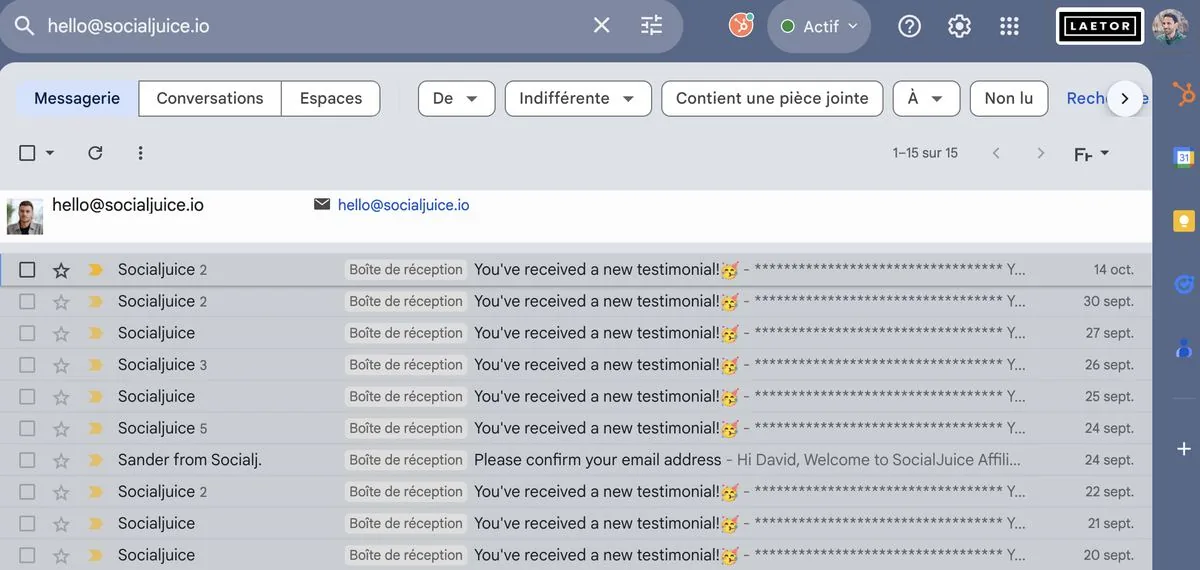Open the 20 sept. testimonial email
Viewport: 1200px width, 570px height.
tap(576, 555)
